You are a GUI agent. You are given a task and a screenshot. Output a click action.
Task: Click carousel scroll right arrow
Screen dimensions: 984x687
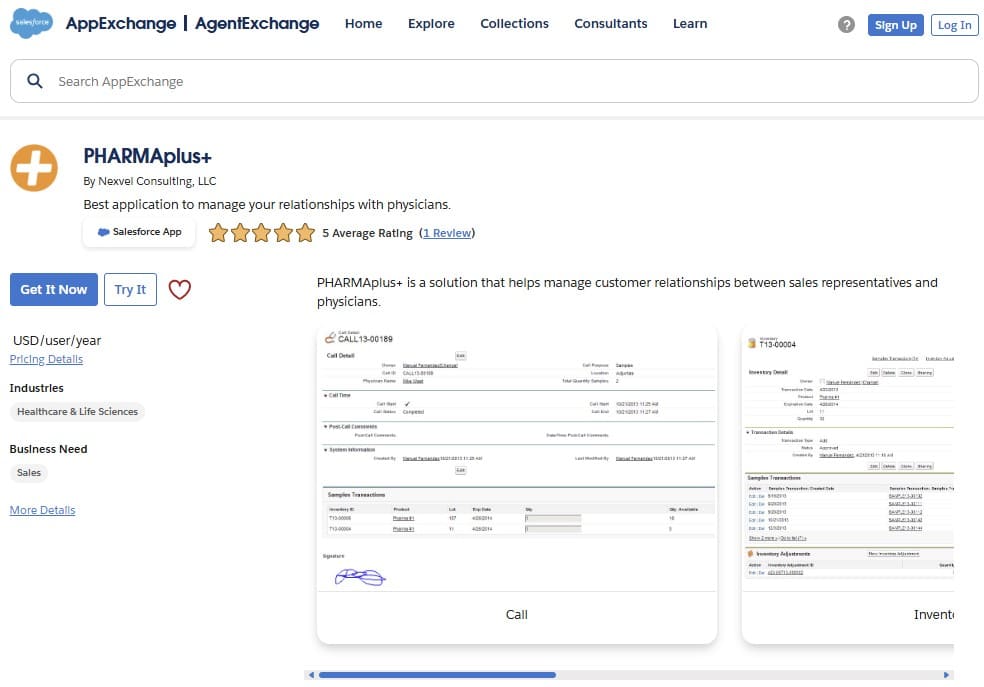coord(946,675)
